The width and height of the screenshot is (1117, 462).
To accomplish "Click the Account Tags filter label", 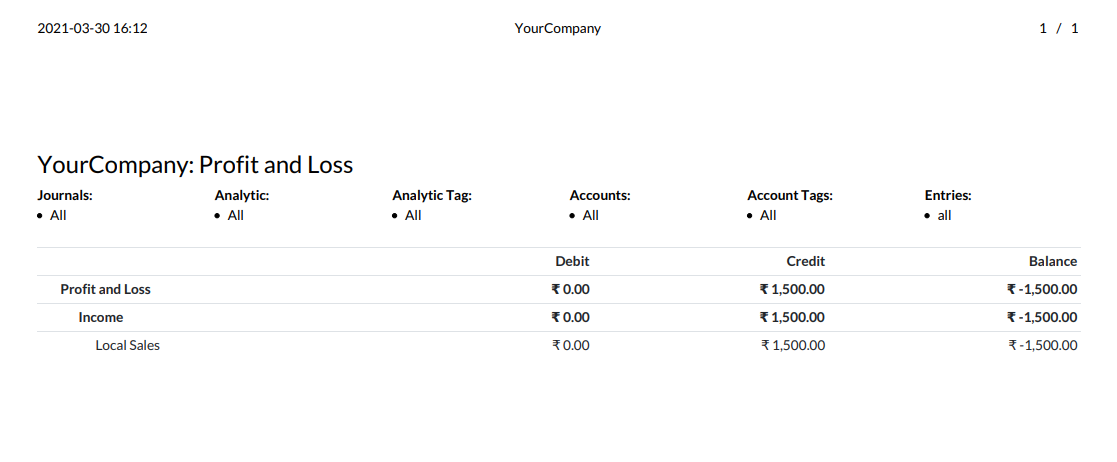I will [790, 195].
